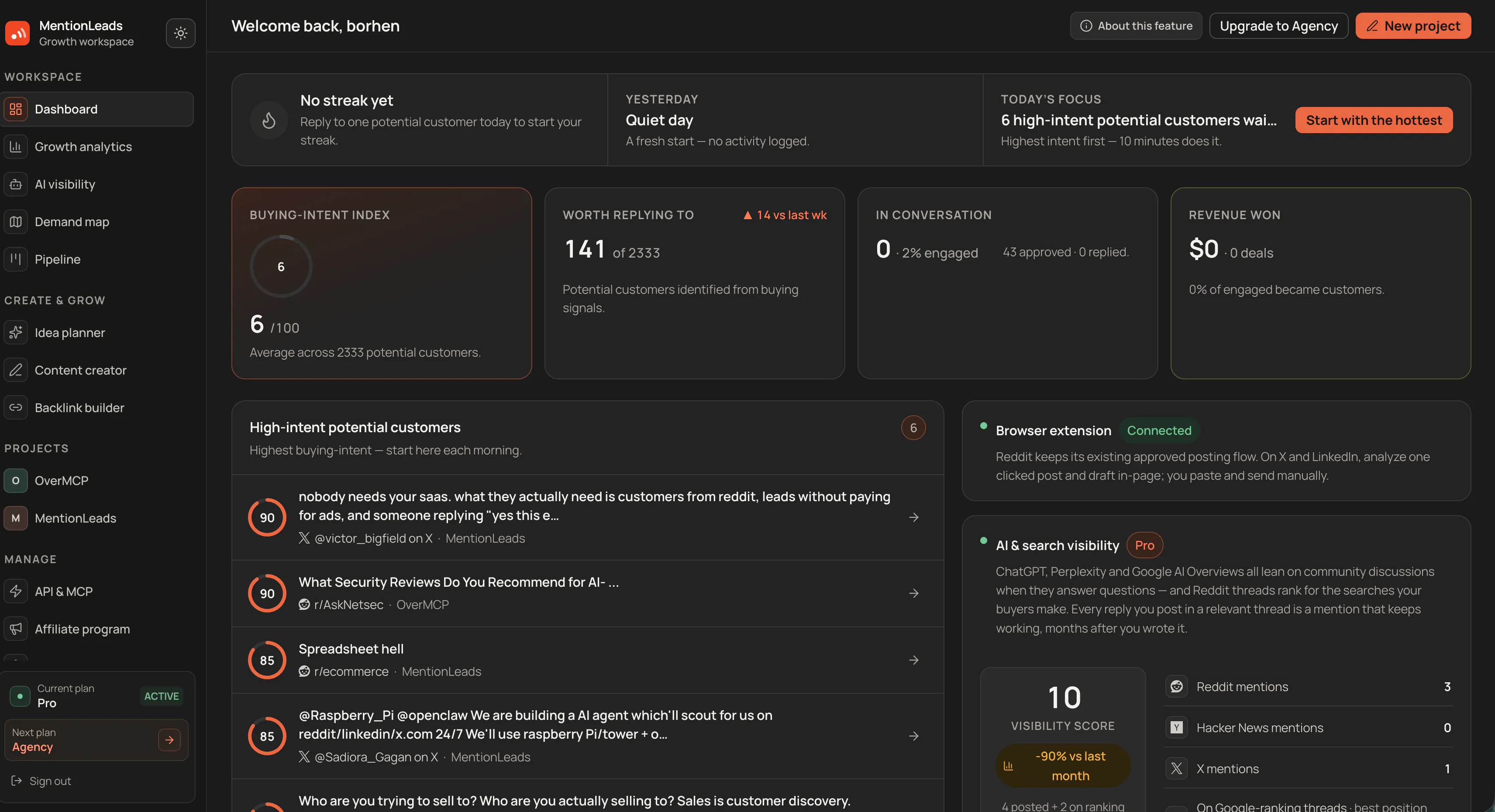Click About this feature button
Screen dimensions: 1495x812
(1136, 26)
